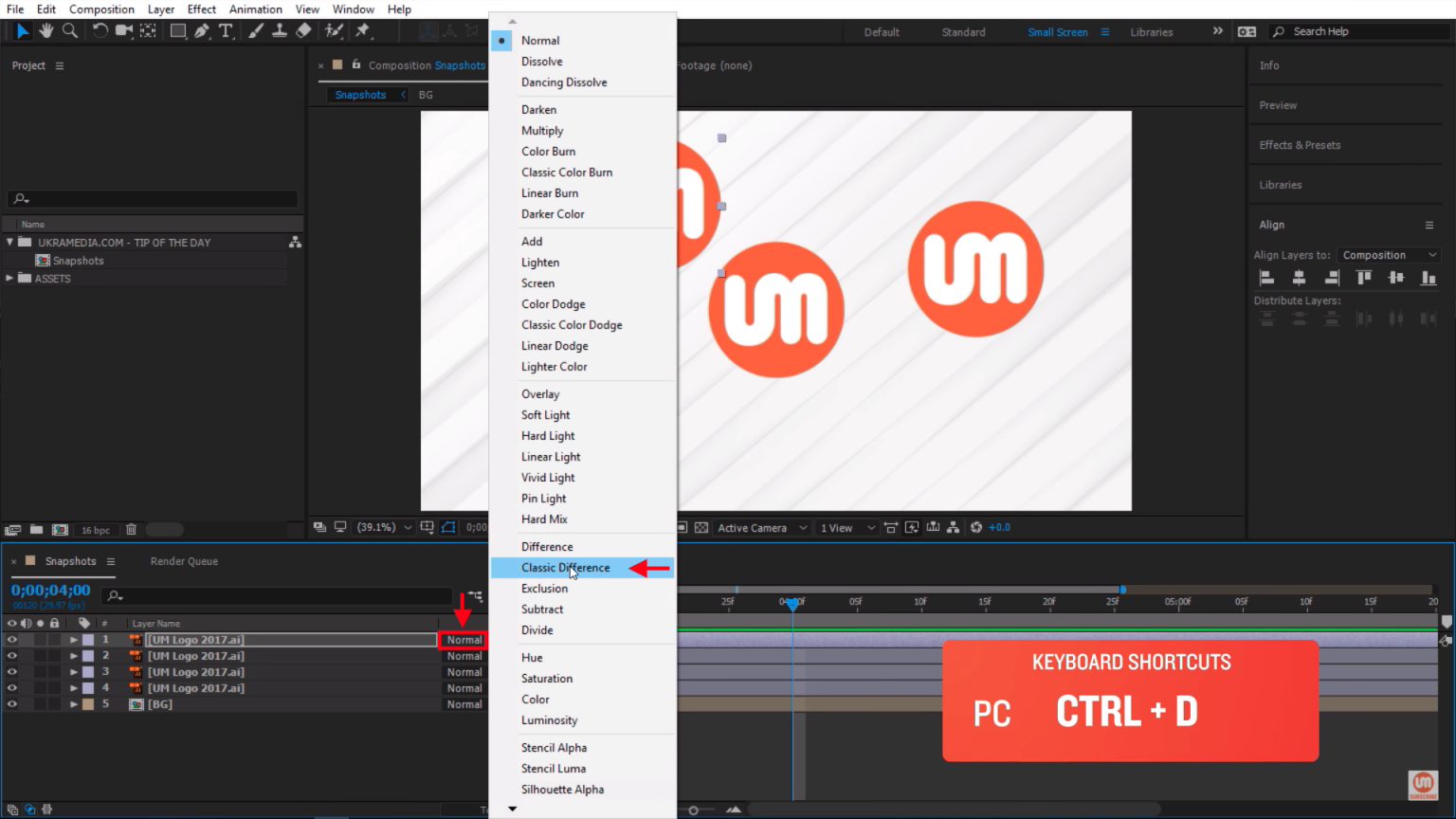
Task: Switch to the Standard workspace
Action: (963, 32)
